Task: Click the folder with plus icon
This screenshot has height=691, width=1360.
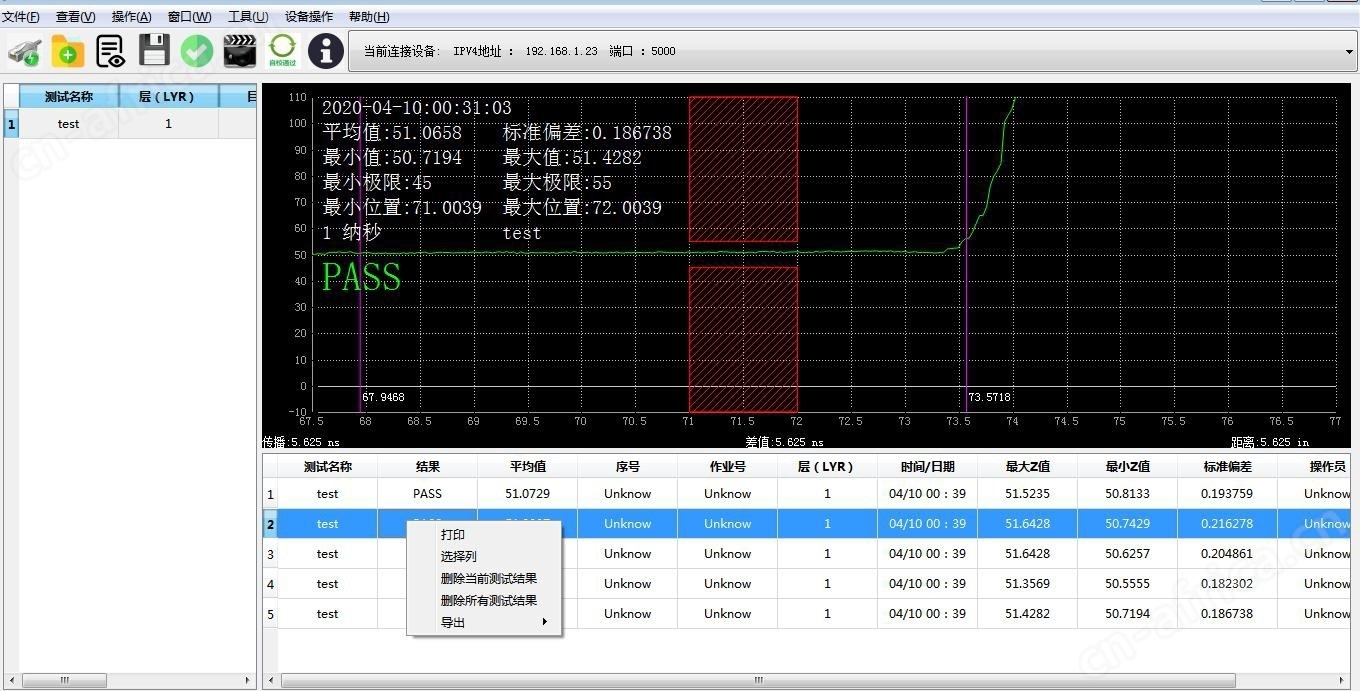Action: coord(68,50)
